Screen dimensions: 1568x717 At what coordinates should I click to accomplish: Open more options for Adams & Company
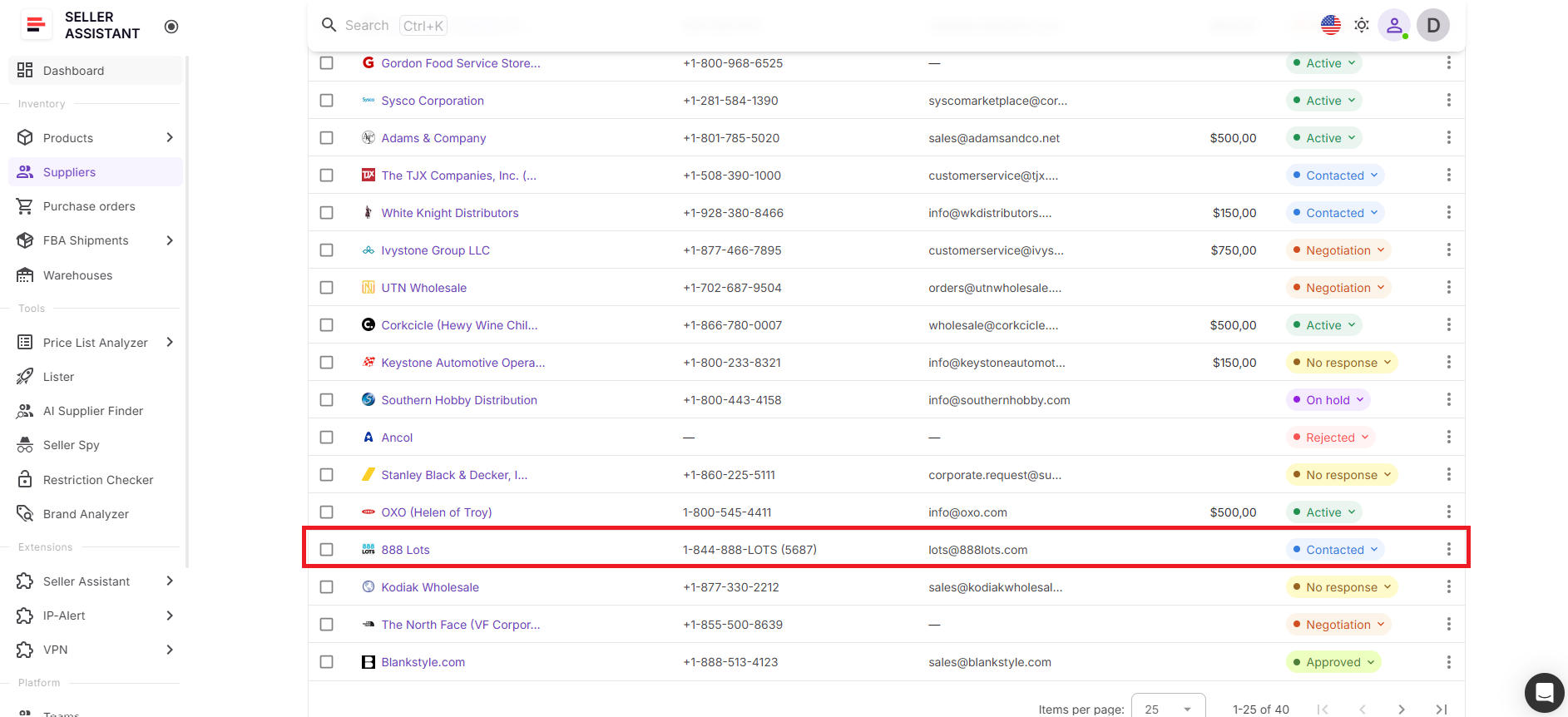pyautogui.click(x=1448, y=138)
